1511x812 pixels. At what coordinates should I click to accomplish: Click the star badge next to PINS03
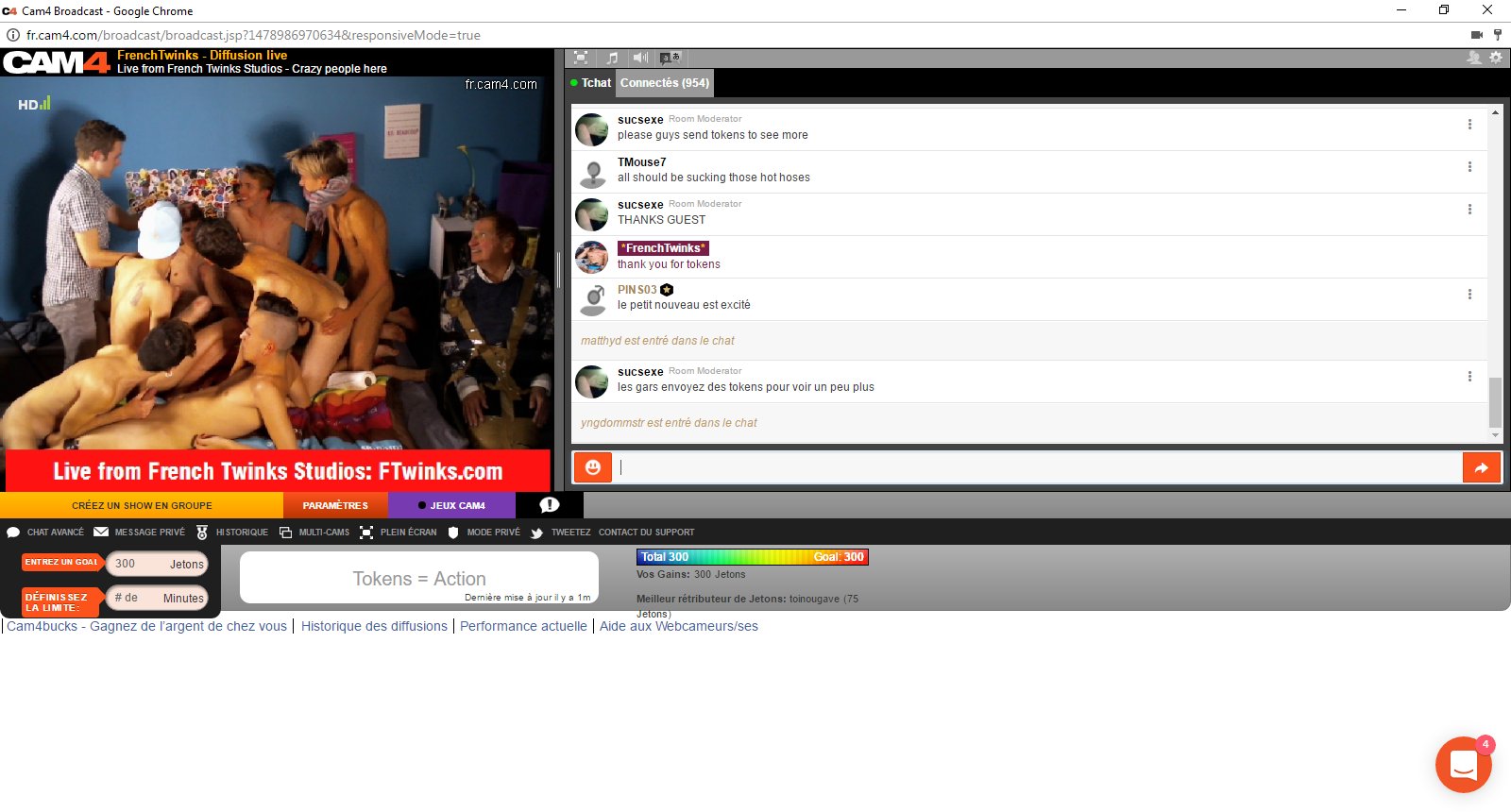667,290
